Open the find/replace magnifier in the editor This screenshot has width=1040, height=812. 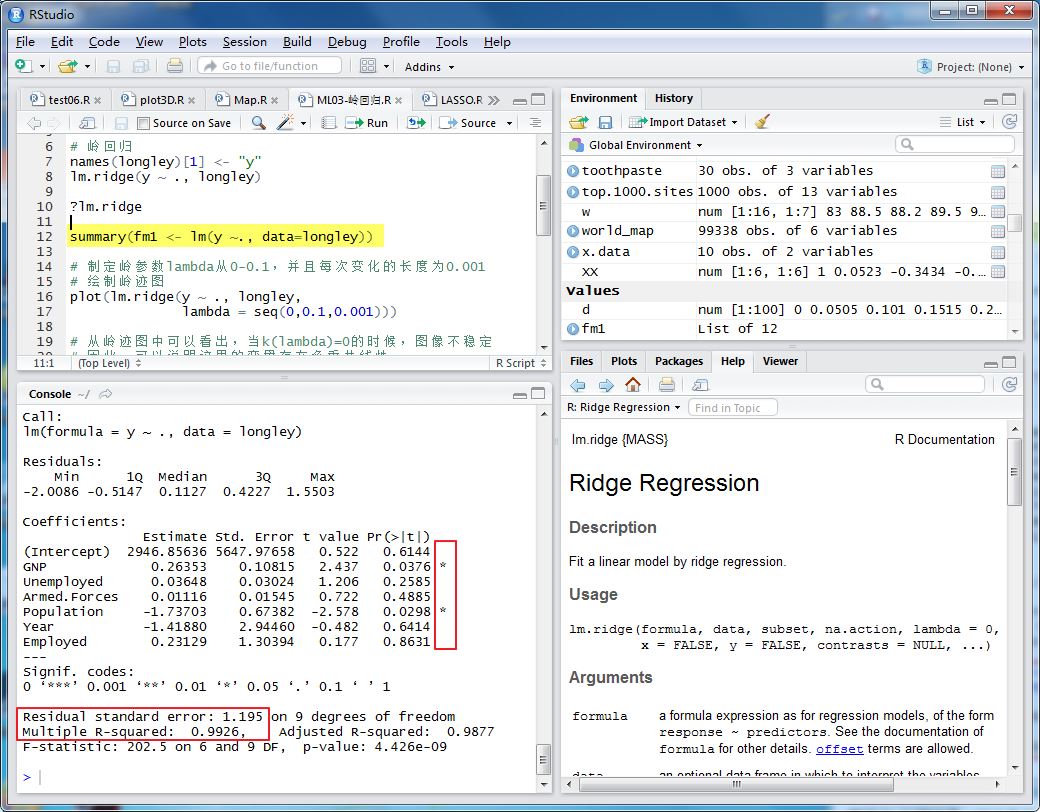pyautogui.click(x=258, y=123)
